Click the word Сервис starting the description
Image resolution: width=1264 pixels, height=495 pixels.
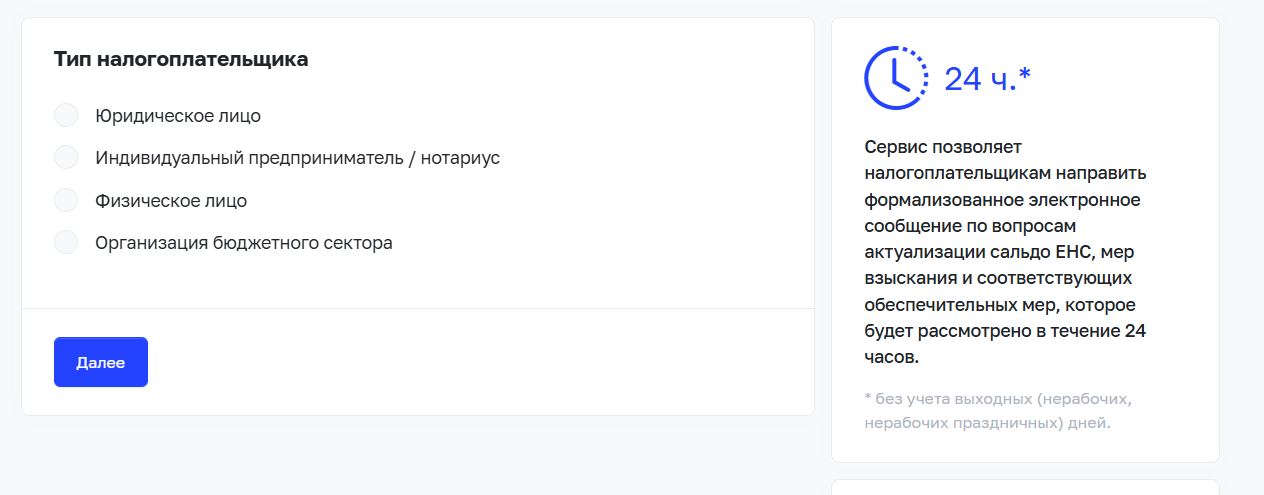click(895, 148)
